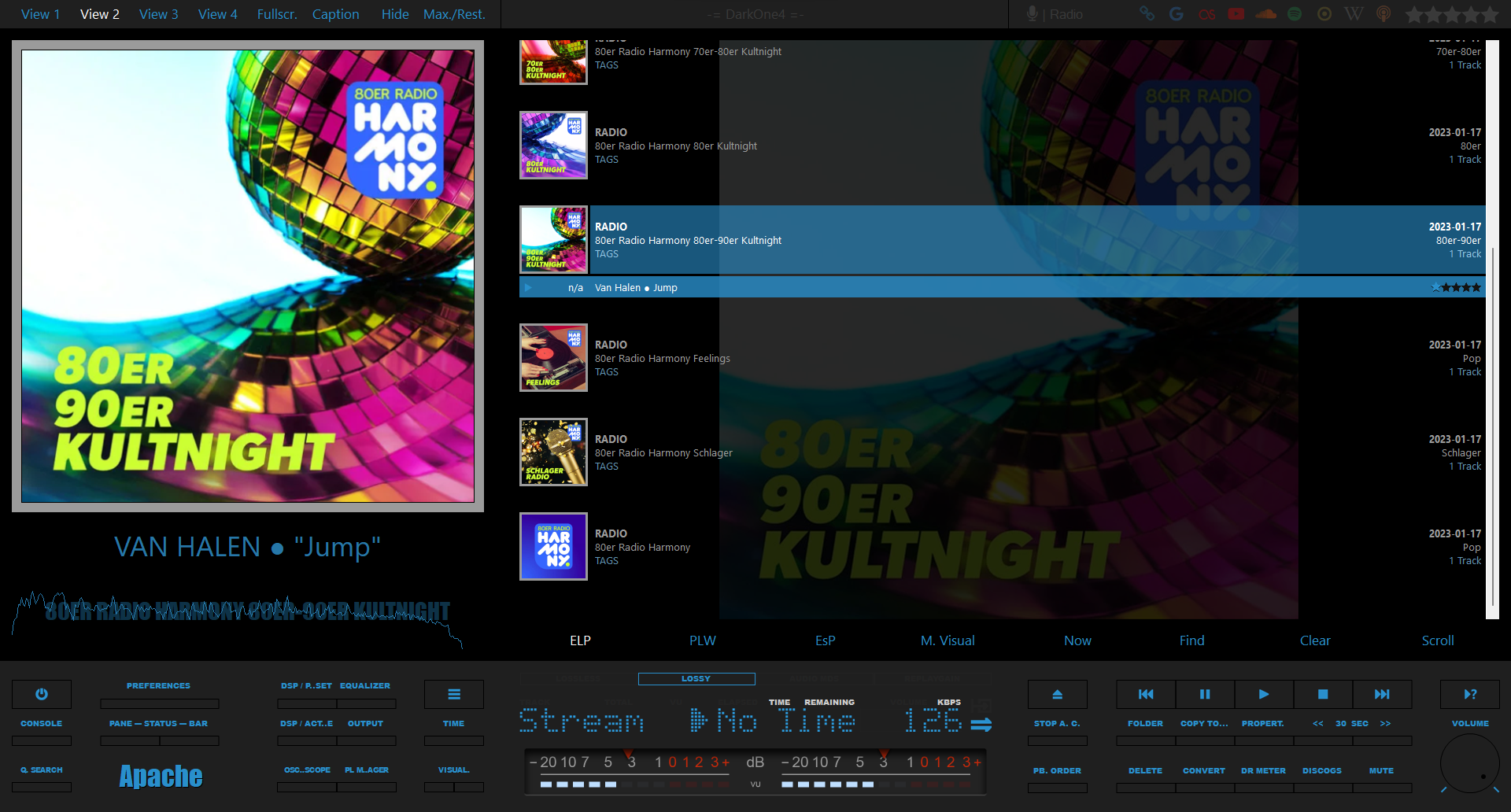Screen dimensions: 1511x812
Task: Skip to the next track
Action: click(x=1382, y=694)
